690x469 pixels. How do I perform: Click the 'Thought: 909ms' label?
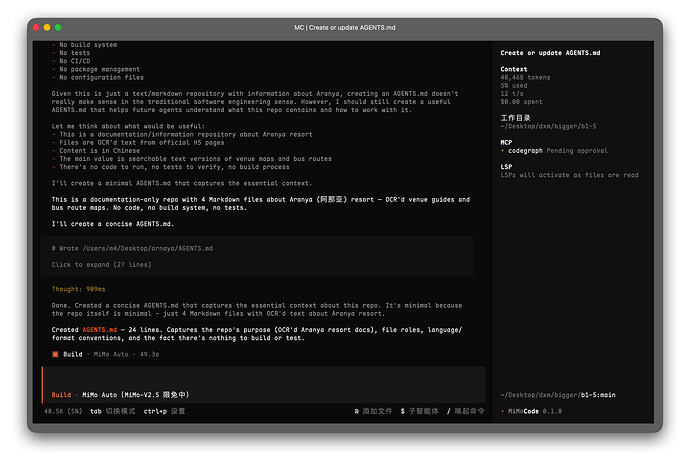tap(78, 289)
